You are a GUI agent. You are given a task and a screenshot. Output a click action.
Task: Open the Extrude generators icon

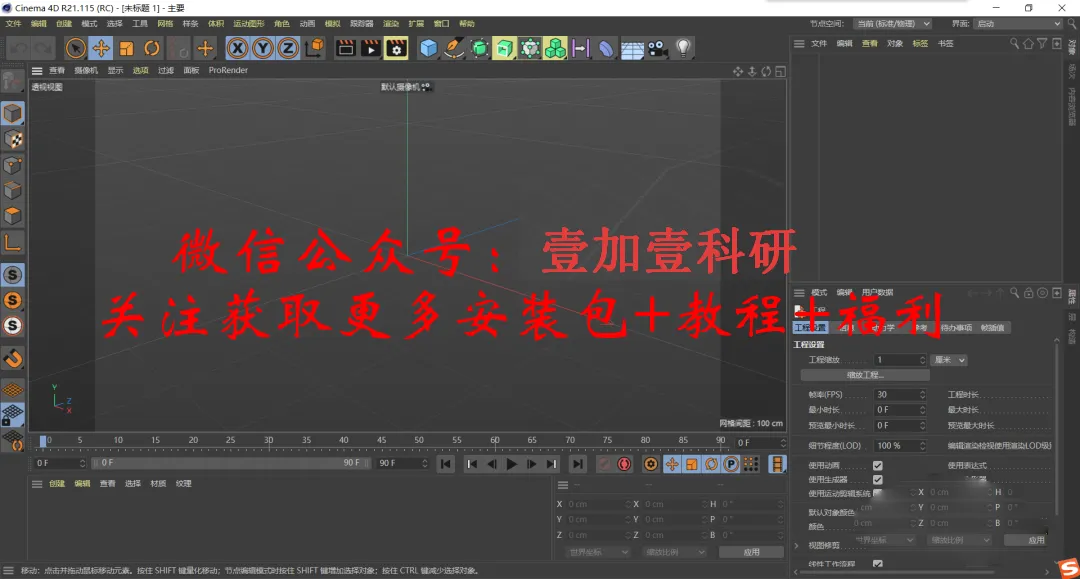[x=504, y=48]
